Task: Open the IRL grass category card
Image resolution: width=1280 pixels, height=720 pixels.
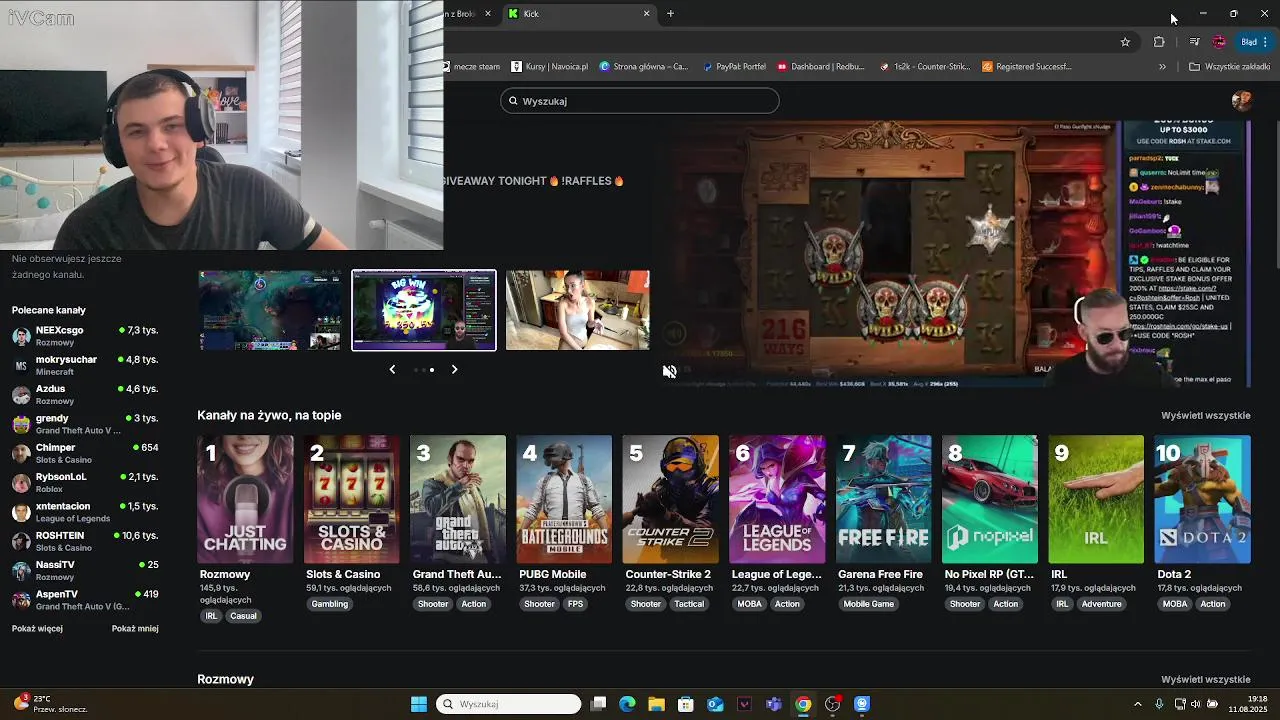Action: (1096, 499)
